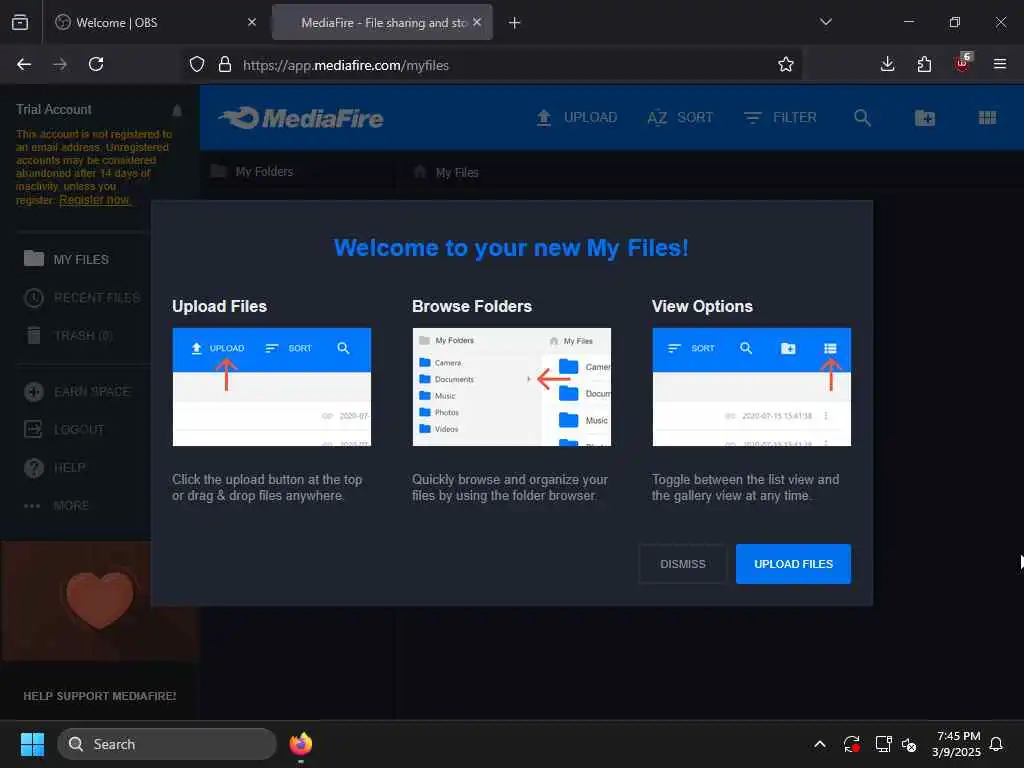Click the muted volume tray icon
This screenshot has width=1024, height=768.
[x=909, y=744]
